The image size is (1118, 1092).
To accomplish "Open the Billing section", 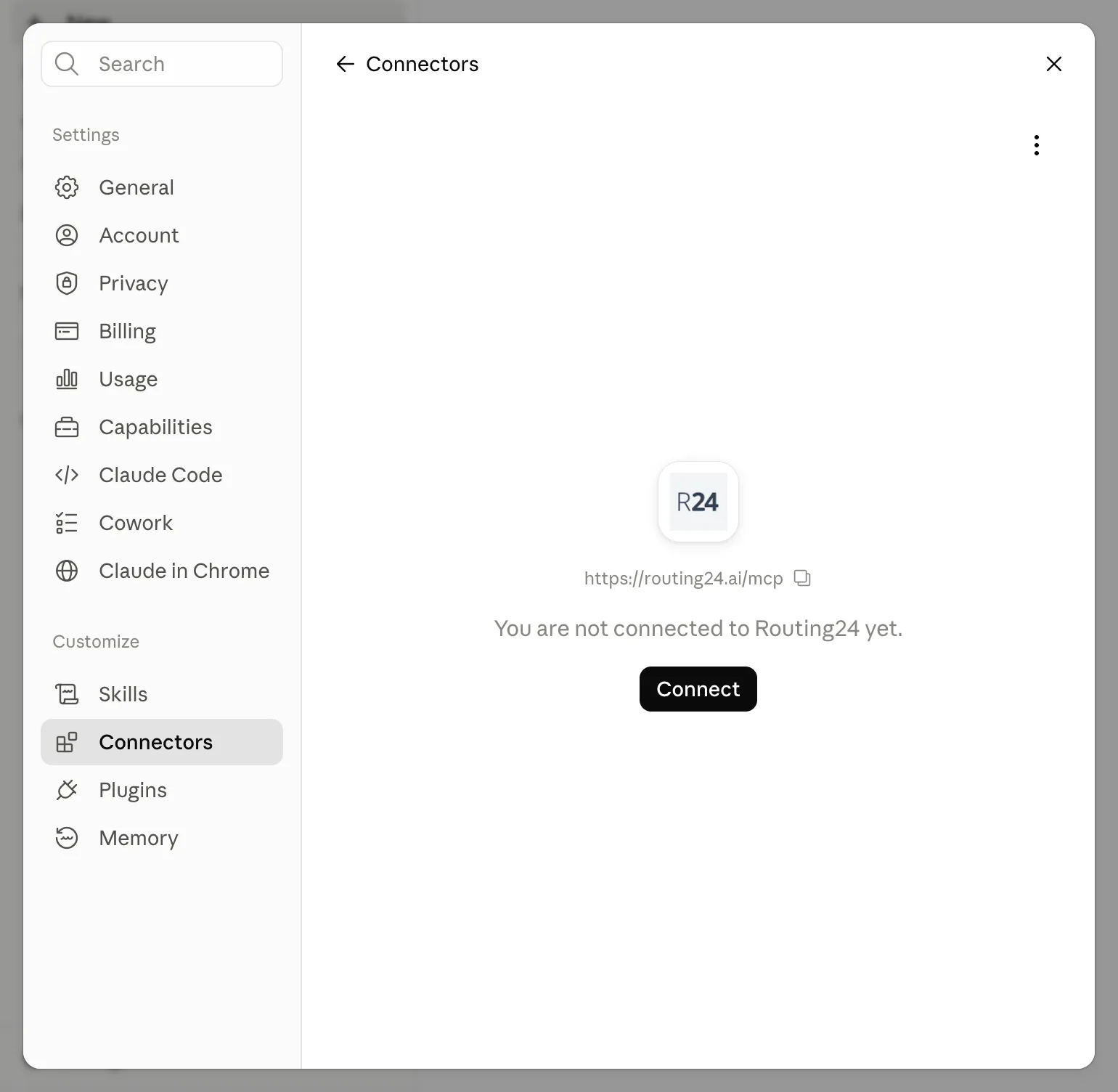I will (162, 331).
